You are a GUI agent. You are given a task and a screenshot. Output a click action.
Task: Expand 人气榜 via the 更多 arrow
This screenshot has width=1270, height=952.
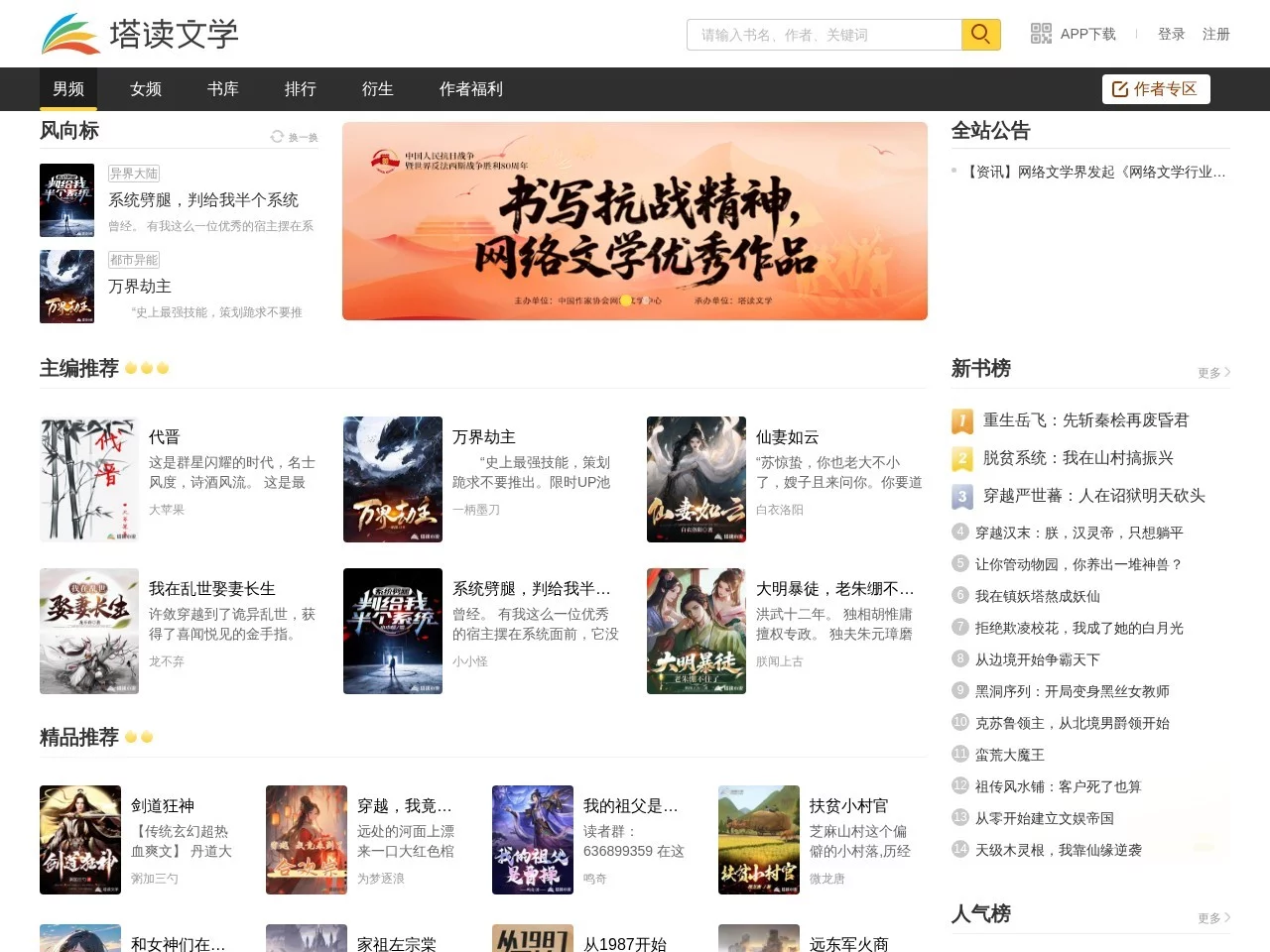[x=1214, y=918]
